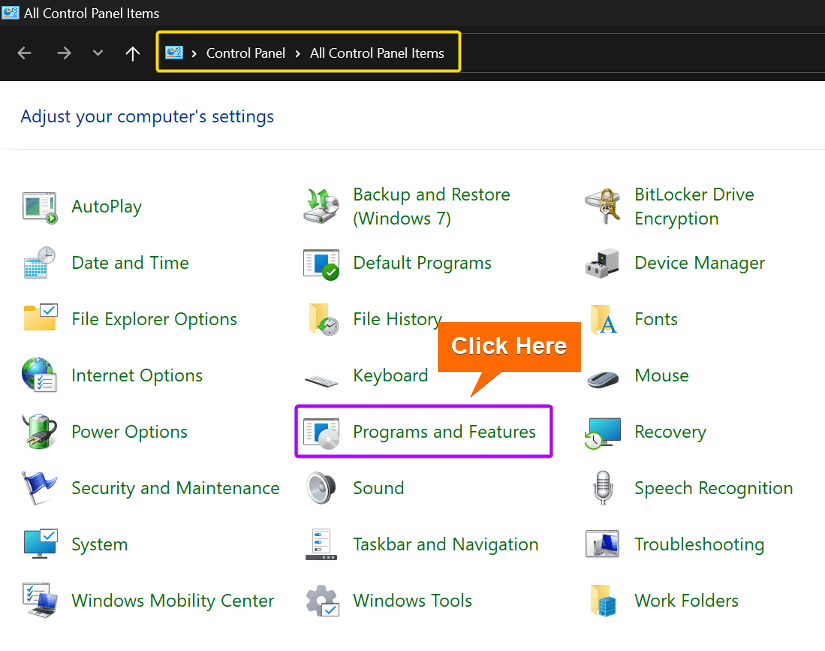This screenshot has height=651, width=825.
Task: Open the AutoPlay icon
Action: click(39, 207)
